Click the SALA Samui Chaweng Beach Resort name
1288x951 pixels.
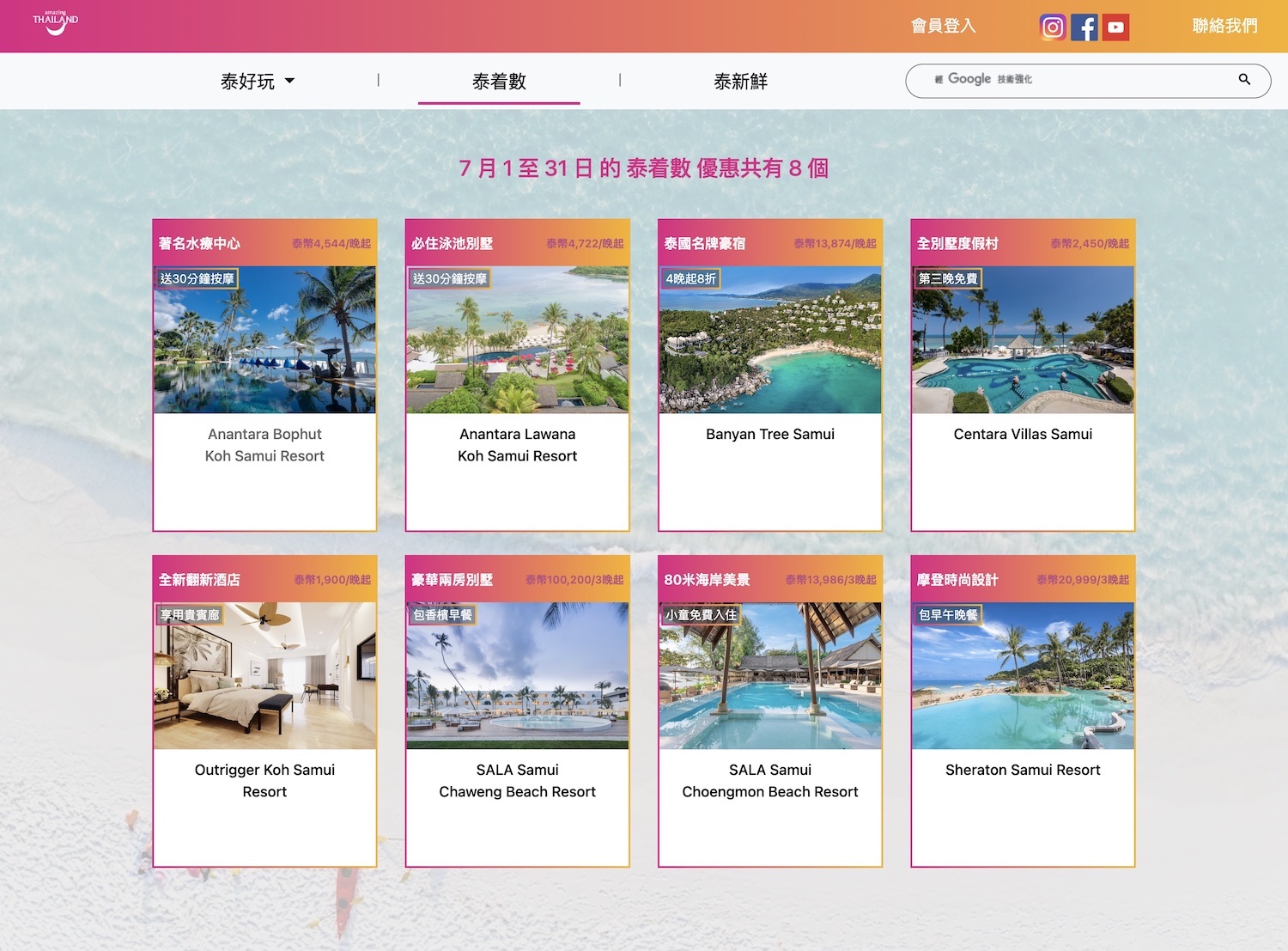(x=517, y=781)
